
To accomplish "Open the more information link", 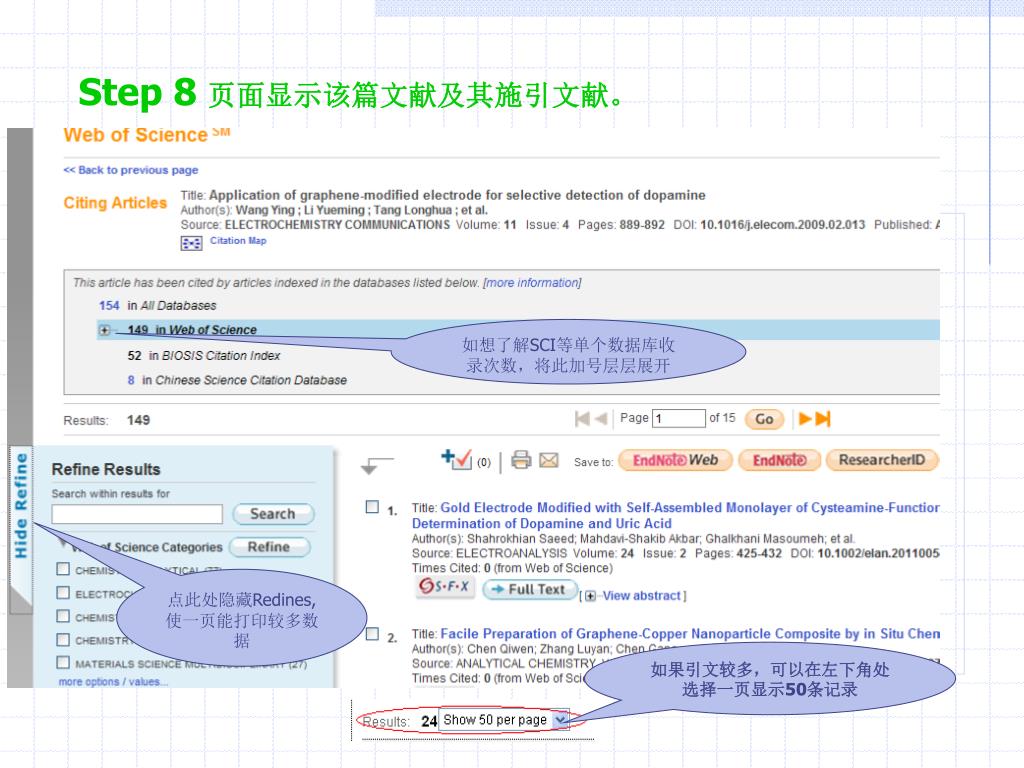I will tap(532, 283).
